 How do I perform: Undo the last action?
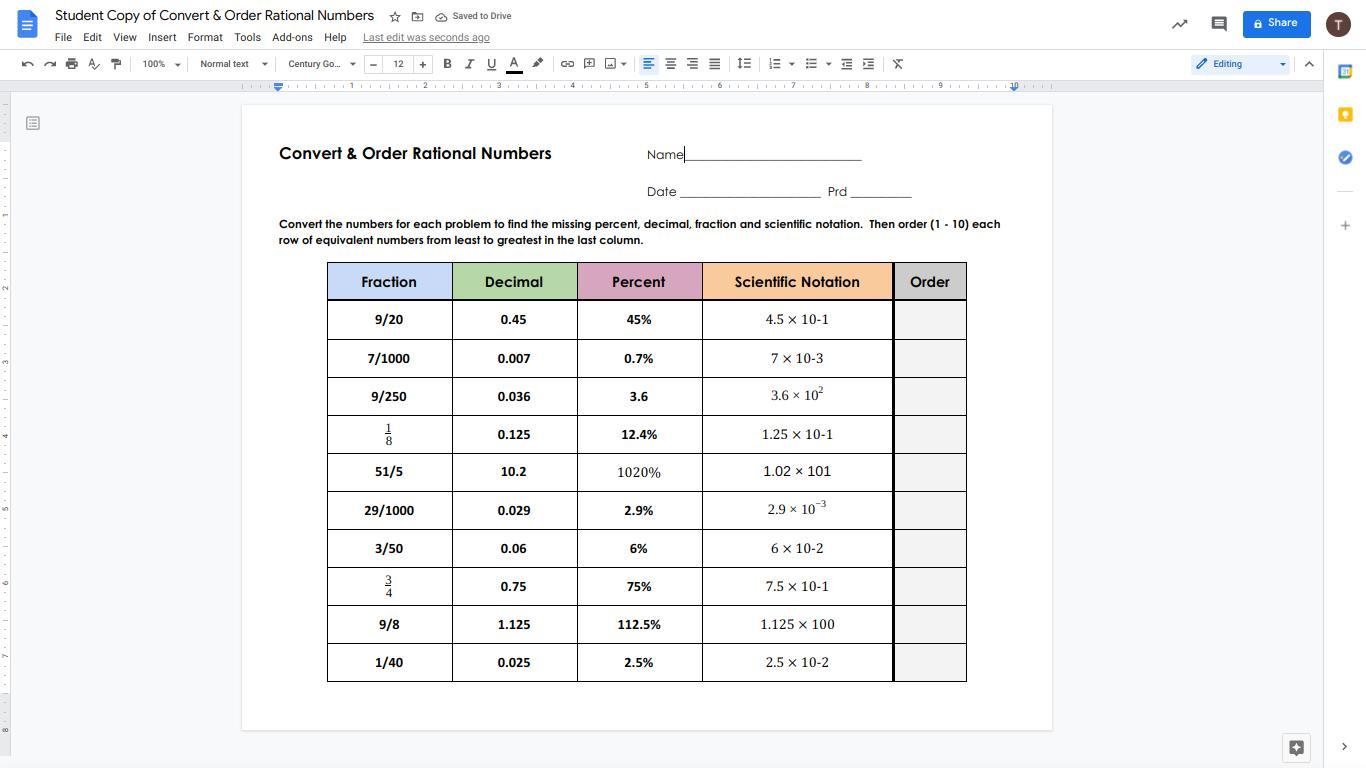pos(28,64)
